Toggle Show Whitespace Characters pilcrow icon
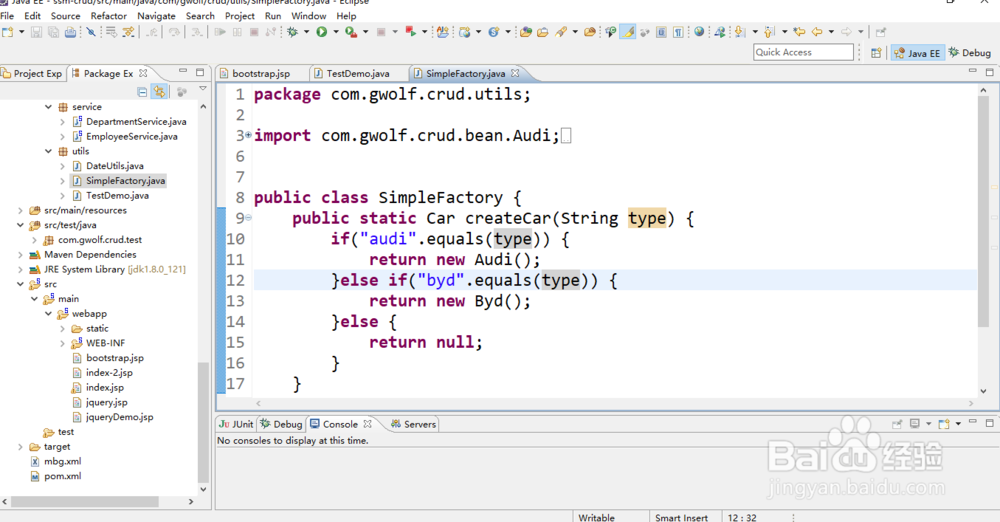 [x=678, y=32]
